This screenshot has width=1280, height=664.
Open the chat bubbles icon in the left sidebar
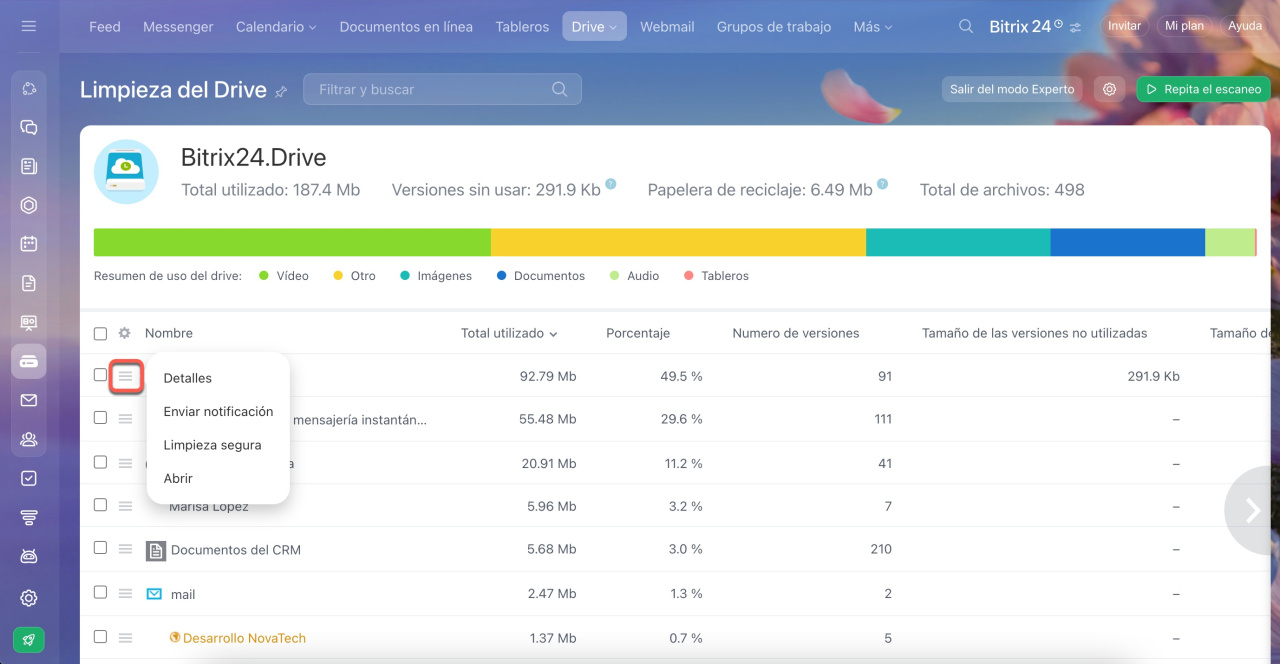[x=29, y=127]
